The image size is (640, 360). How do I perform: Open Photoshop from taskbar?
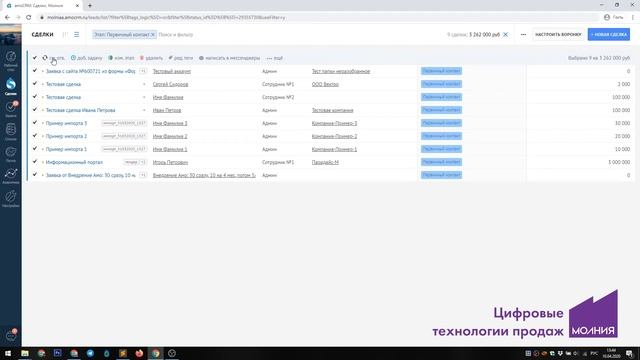58,353
